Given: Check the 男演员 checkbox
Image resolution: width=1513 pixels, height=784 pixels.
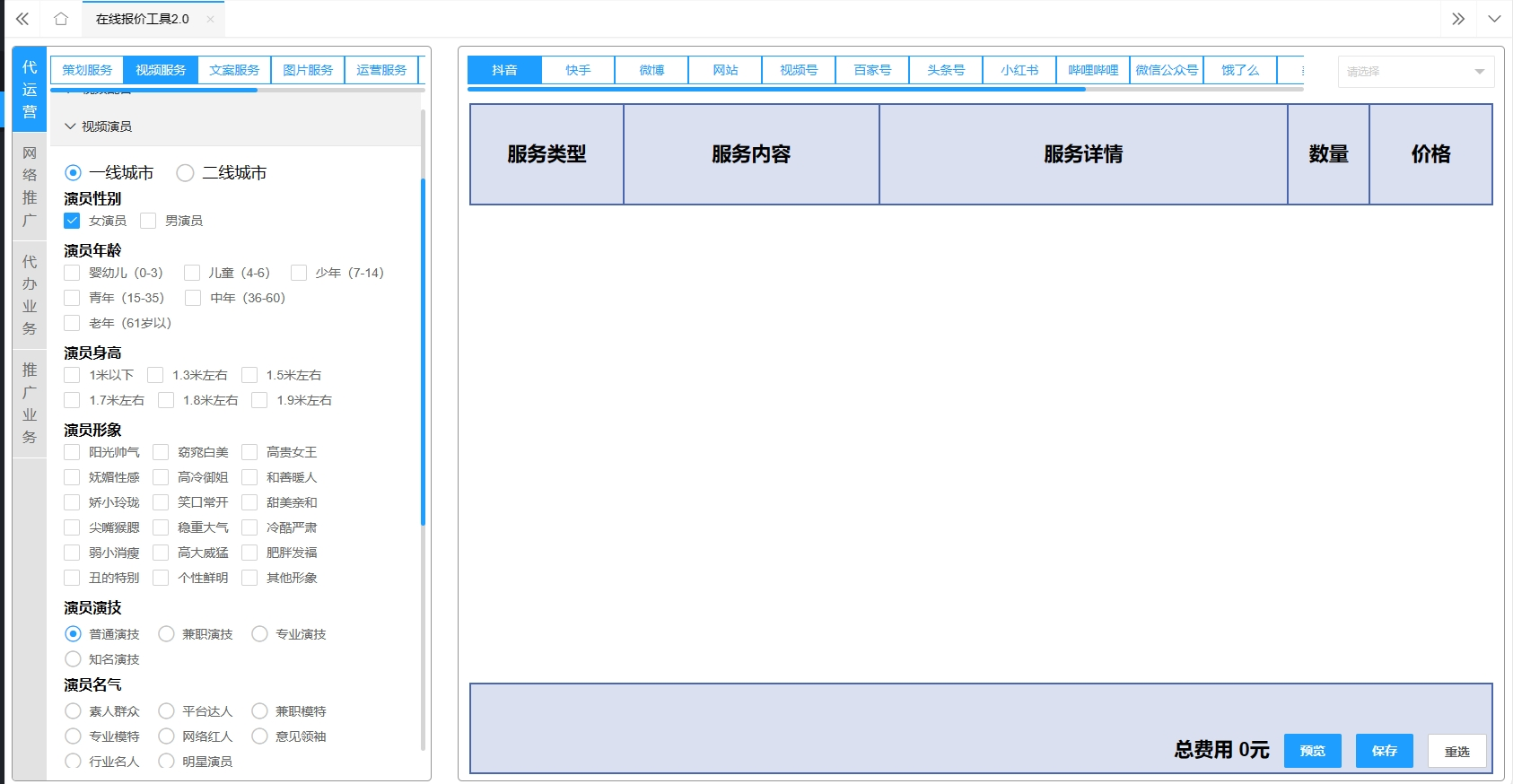Looking at the screenshot, I should (x=149, y=221).
